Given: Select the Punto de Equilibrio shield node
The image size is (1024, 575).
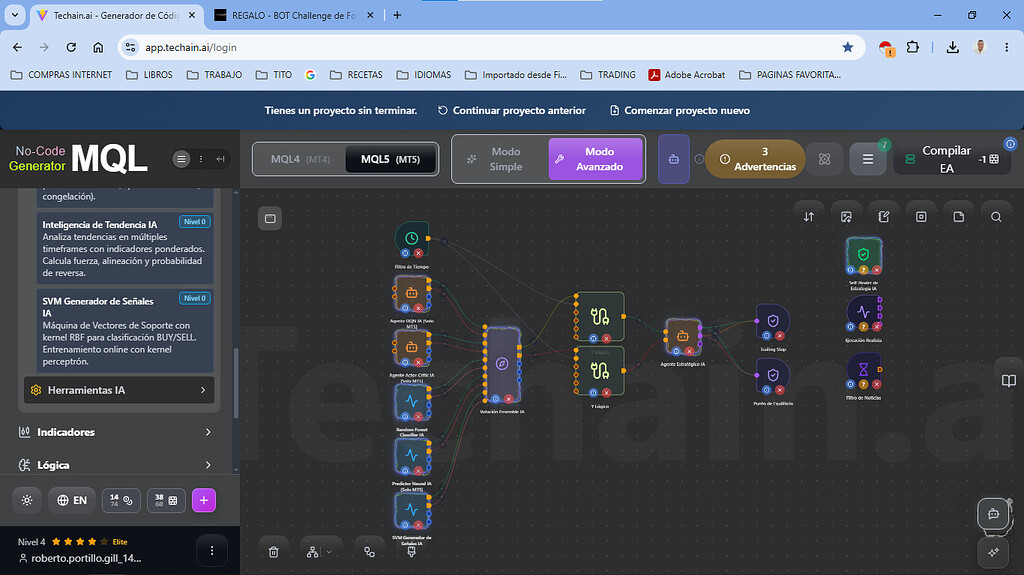Looking at the screenshot, I should (x=773, y=374).
